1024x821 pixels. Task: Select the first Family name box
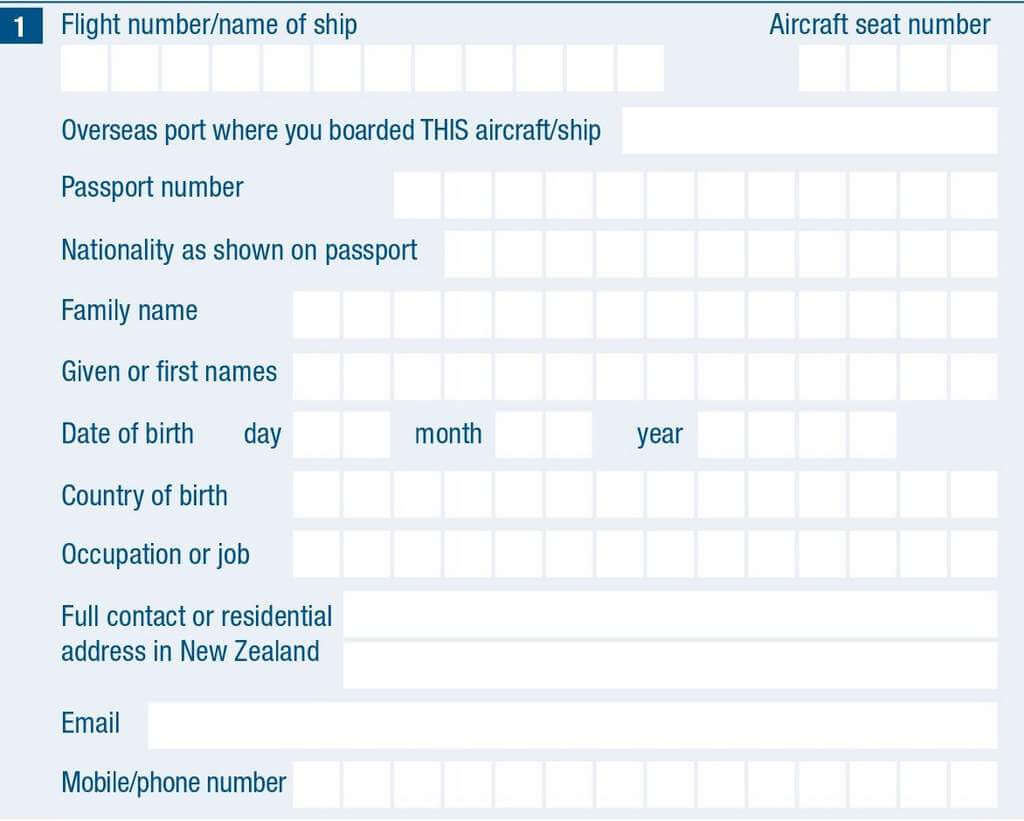316,315
